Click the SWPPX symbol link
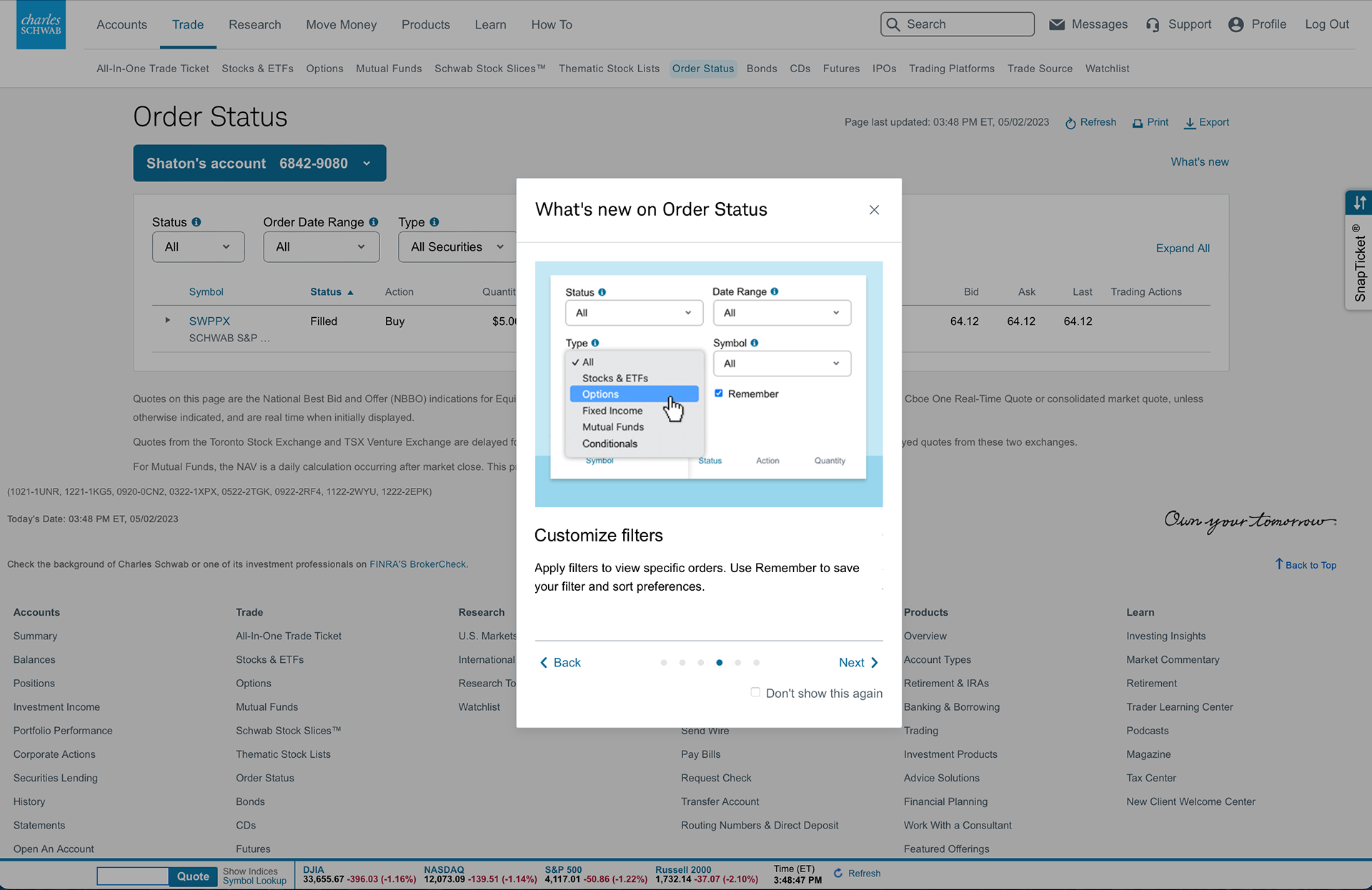This screenshot has height=890, width=1372. pyautogui.click(x=209, y=321)
